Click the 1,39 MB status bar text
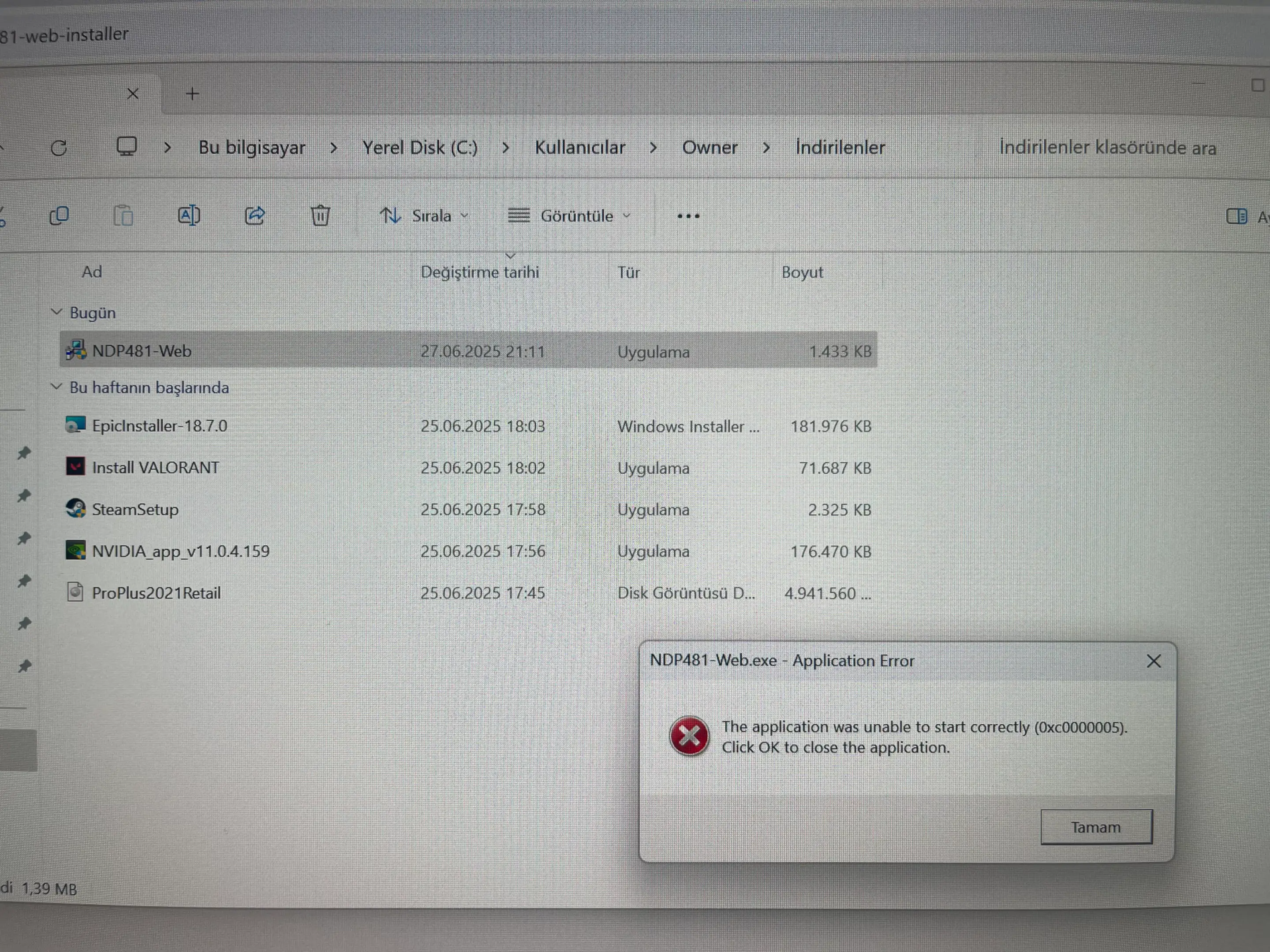The image size is (1270, 952). click(49, 889)
